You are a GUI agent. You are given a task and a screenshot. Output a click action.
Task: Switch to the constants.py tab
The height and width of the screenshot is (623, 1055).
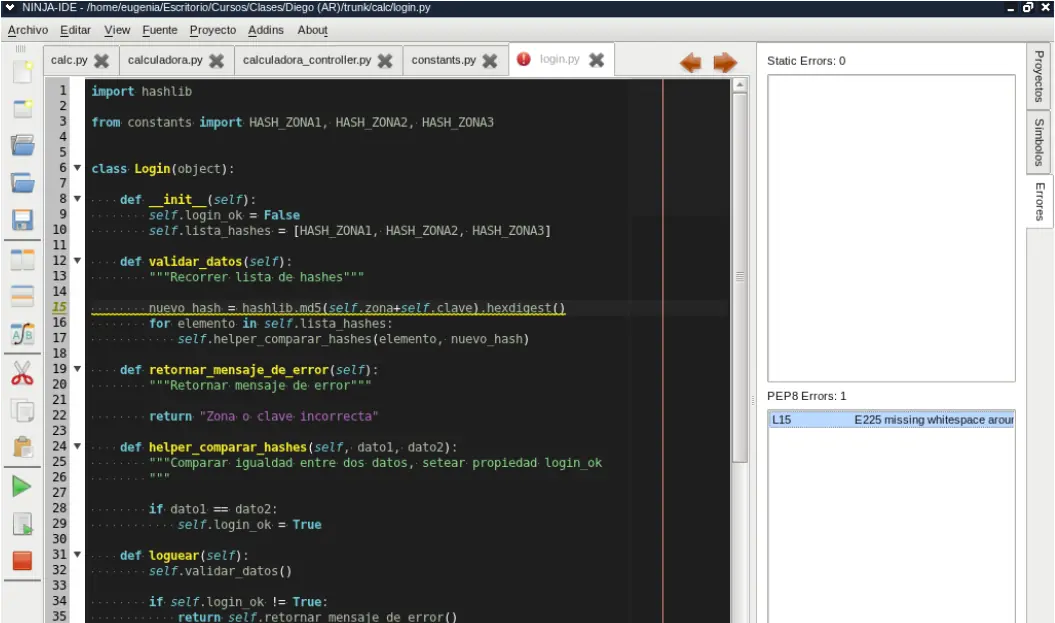click(x=443, y=60)
